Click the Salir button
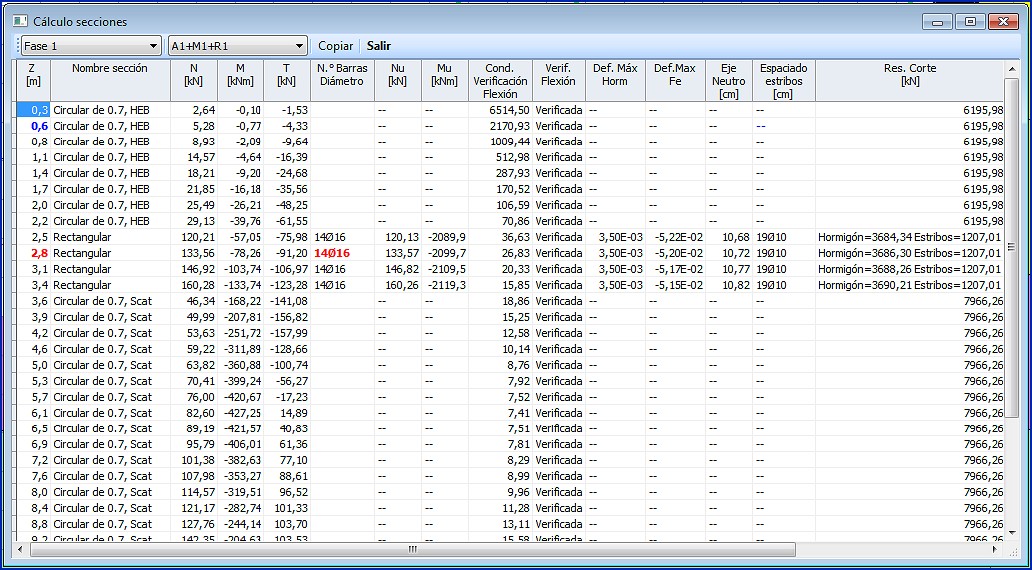Image resolution: width=1032 pixels, height=570 pixels. pos(379,46)
